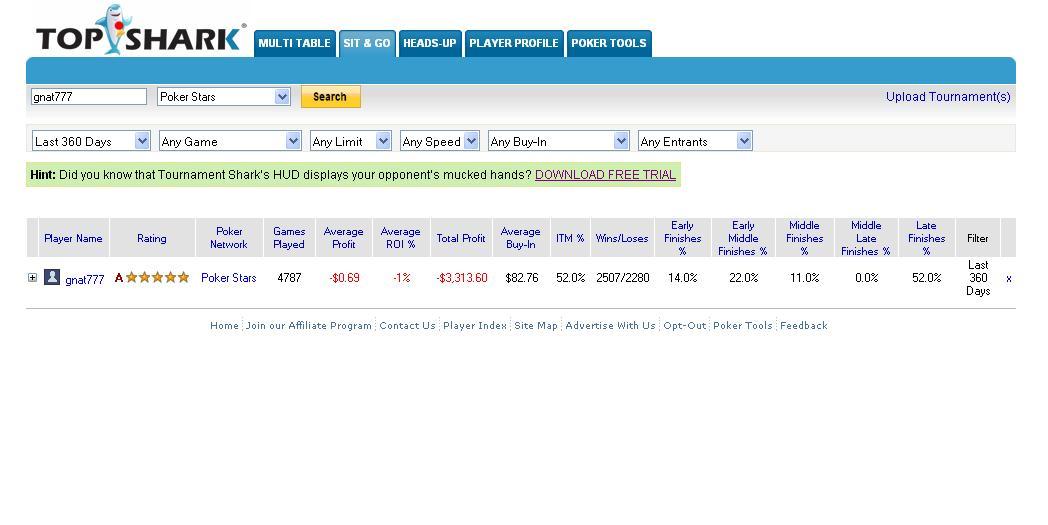
Task: Switch to the Multi Table tab
Action: [294, 43]
